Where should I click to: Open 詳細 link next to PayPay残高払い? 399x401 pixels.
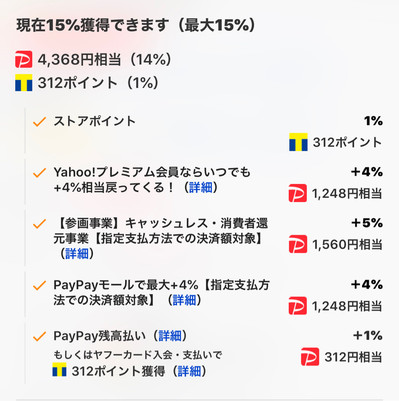(170, 336)
